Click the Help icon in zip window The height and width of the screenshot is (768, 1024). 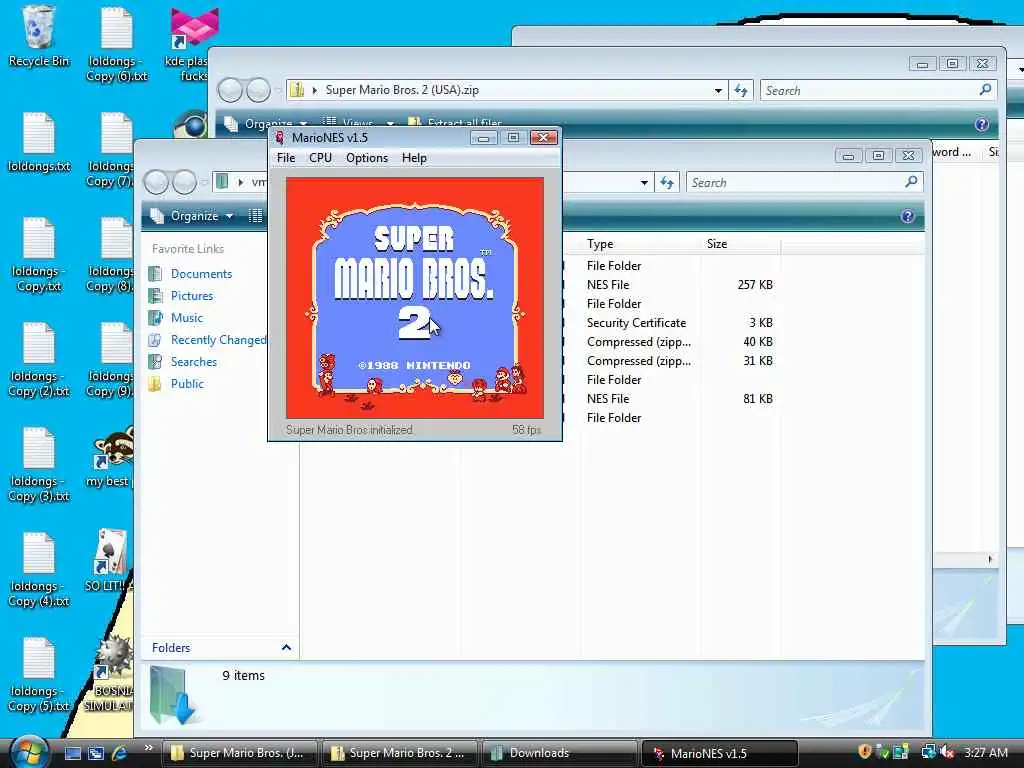click(x=981, y=124)
